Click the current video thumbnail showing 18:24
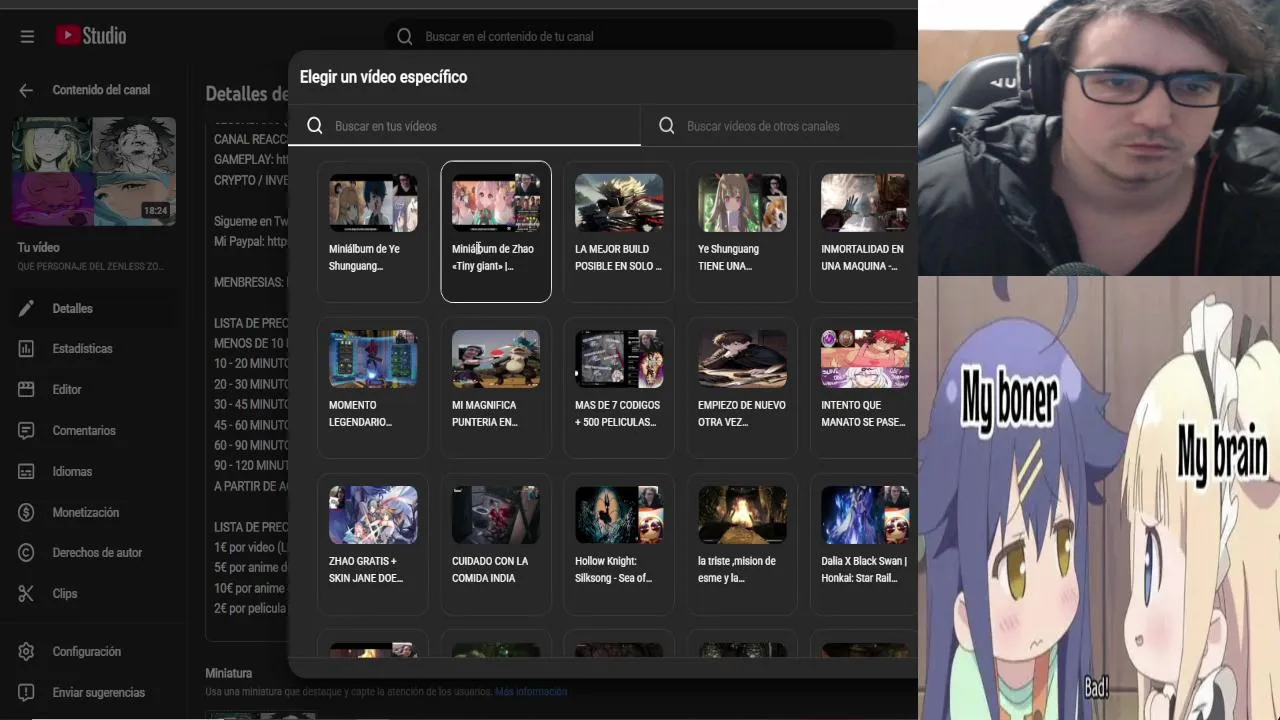 click(x=94, y=171)
